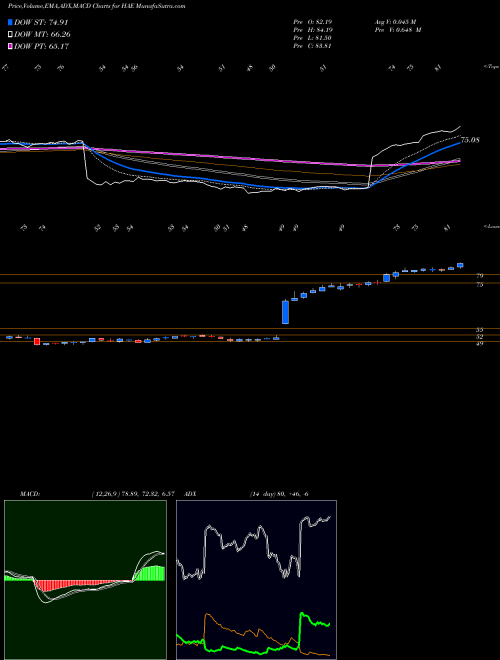The width and height of the screenshot is (500, 660).
Task: Click the last blue candlestick on the right
Action: click(x=460, y=265)
